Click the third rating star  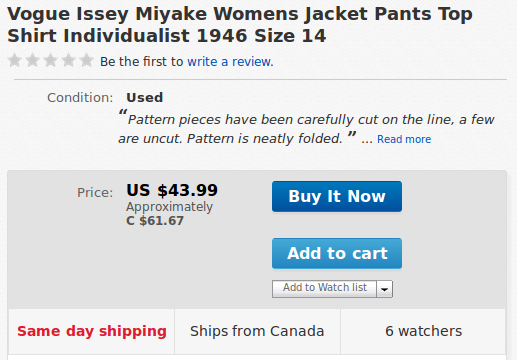click(51, 60)
